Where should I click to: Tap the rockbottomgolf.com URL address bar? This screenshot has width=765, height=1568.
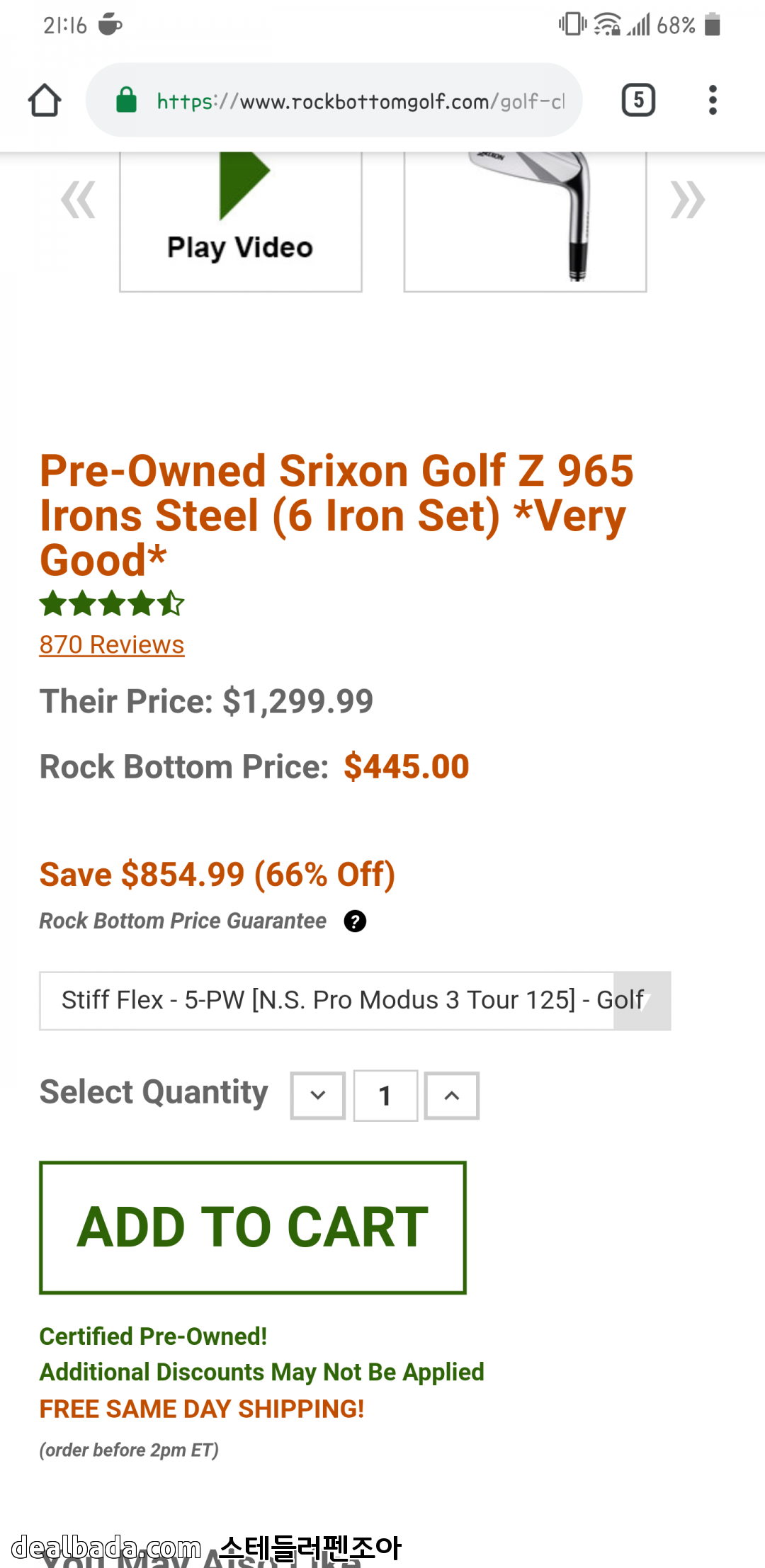click(x=360, y=101)
